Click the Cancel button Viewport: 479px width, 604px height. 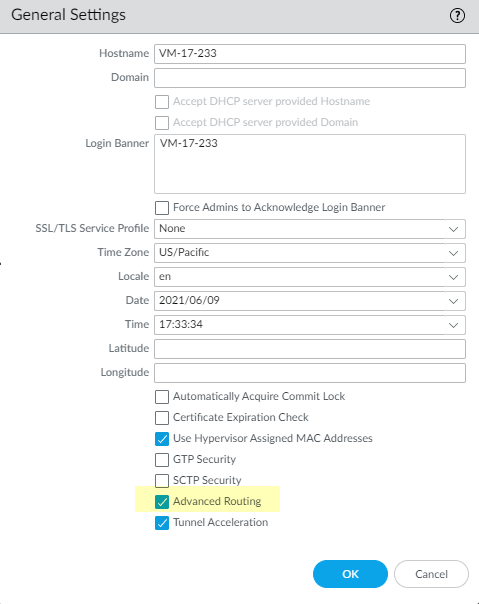coord(431,574)
